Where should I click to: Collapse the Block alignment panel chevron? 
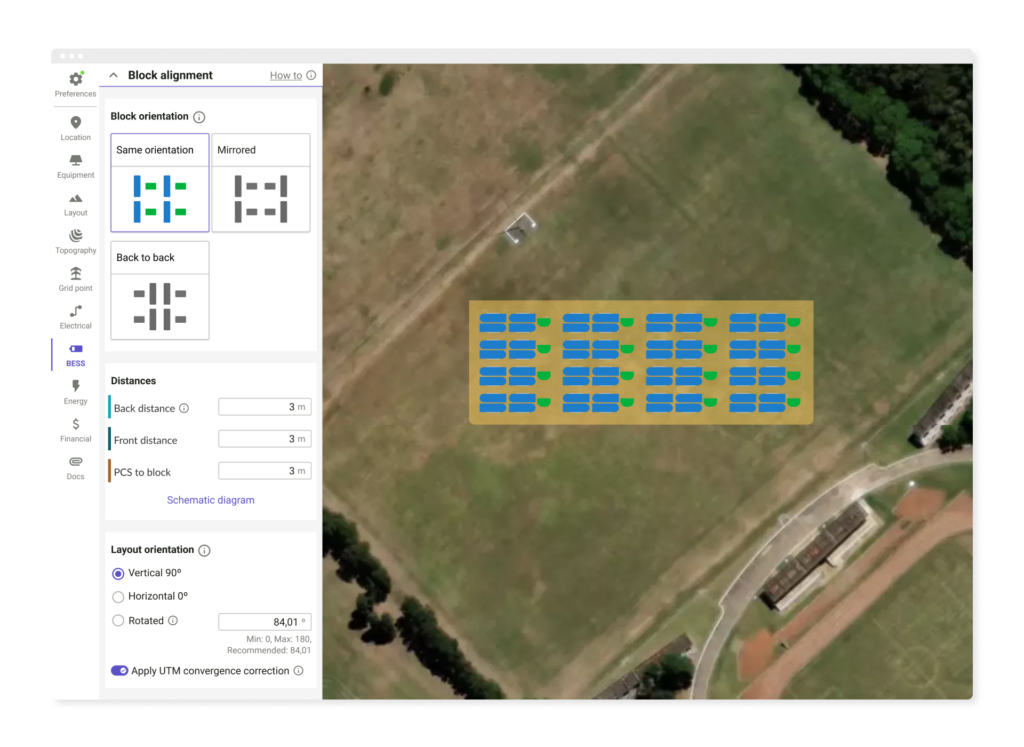pos(113,76)
